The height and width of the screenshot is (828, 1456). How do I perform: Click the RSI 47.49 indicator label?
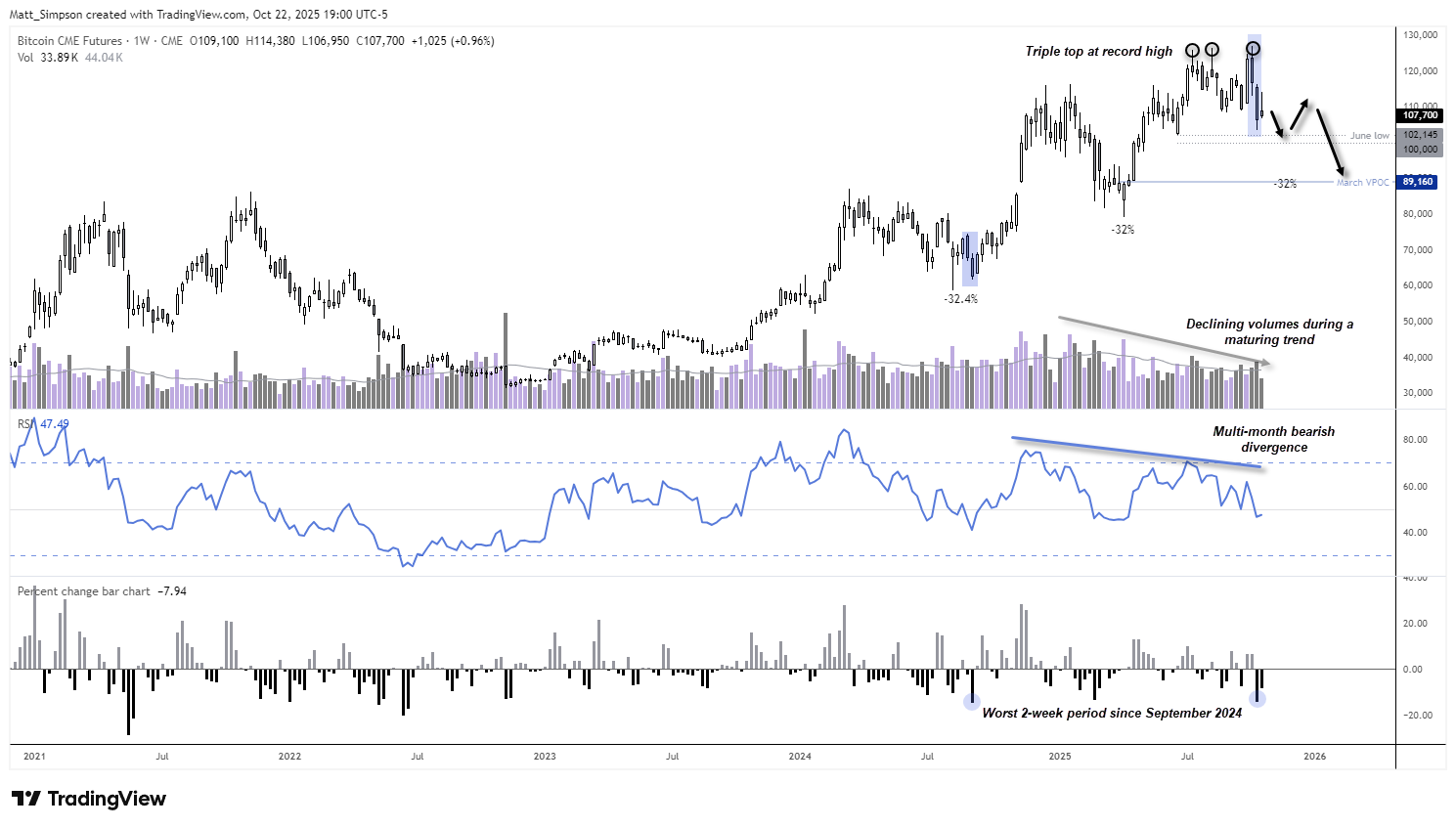[44, 424]
